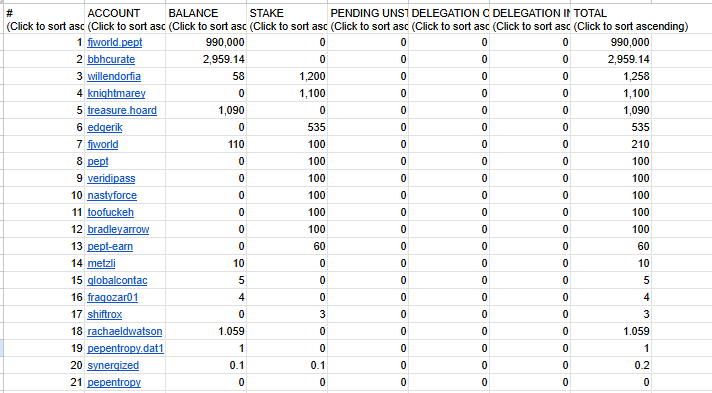The width and height of the screenshot is (712, 393).
Task: Open the veridipass account link
Action: tap(111, 178)
